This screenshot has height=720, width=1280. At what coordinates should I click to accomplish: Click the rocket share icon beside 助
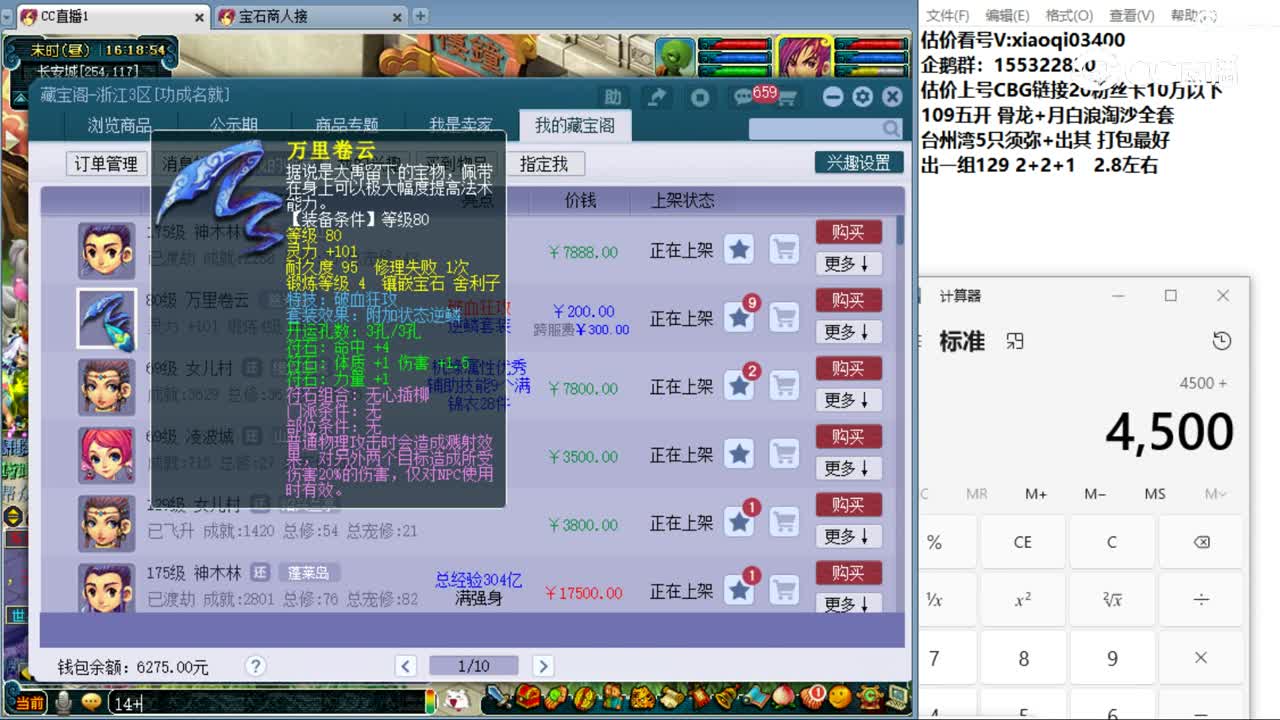(656, 97)
